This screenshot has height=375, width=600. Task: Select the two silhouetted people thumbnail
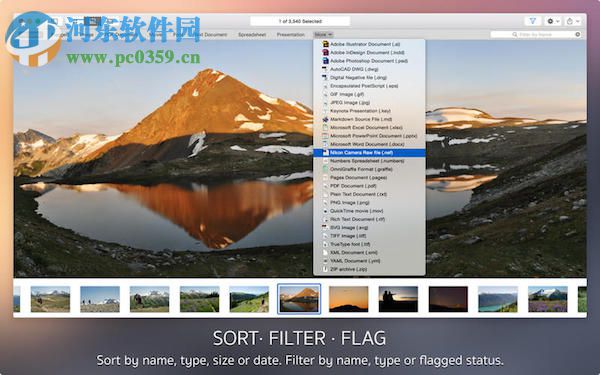(398, 299)
